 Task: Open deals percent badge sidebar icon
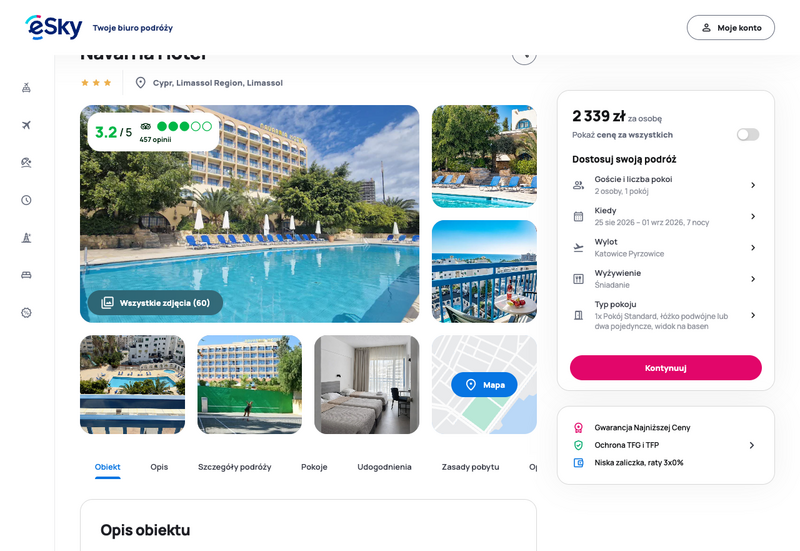[x=27, y=313]
